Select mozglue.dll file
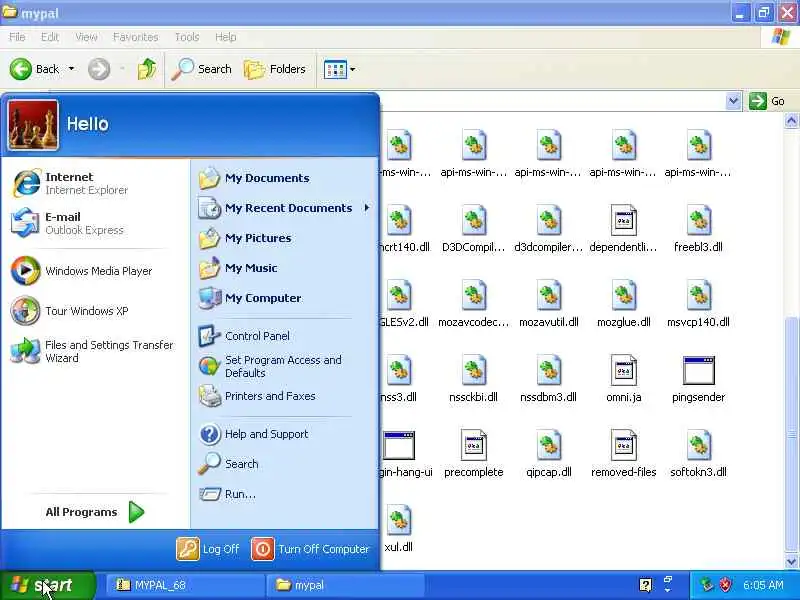Image resolution: width=800 pixels, height=600 pixels. (623, 303)
